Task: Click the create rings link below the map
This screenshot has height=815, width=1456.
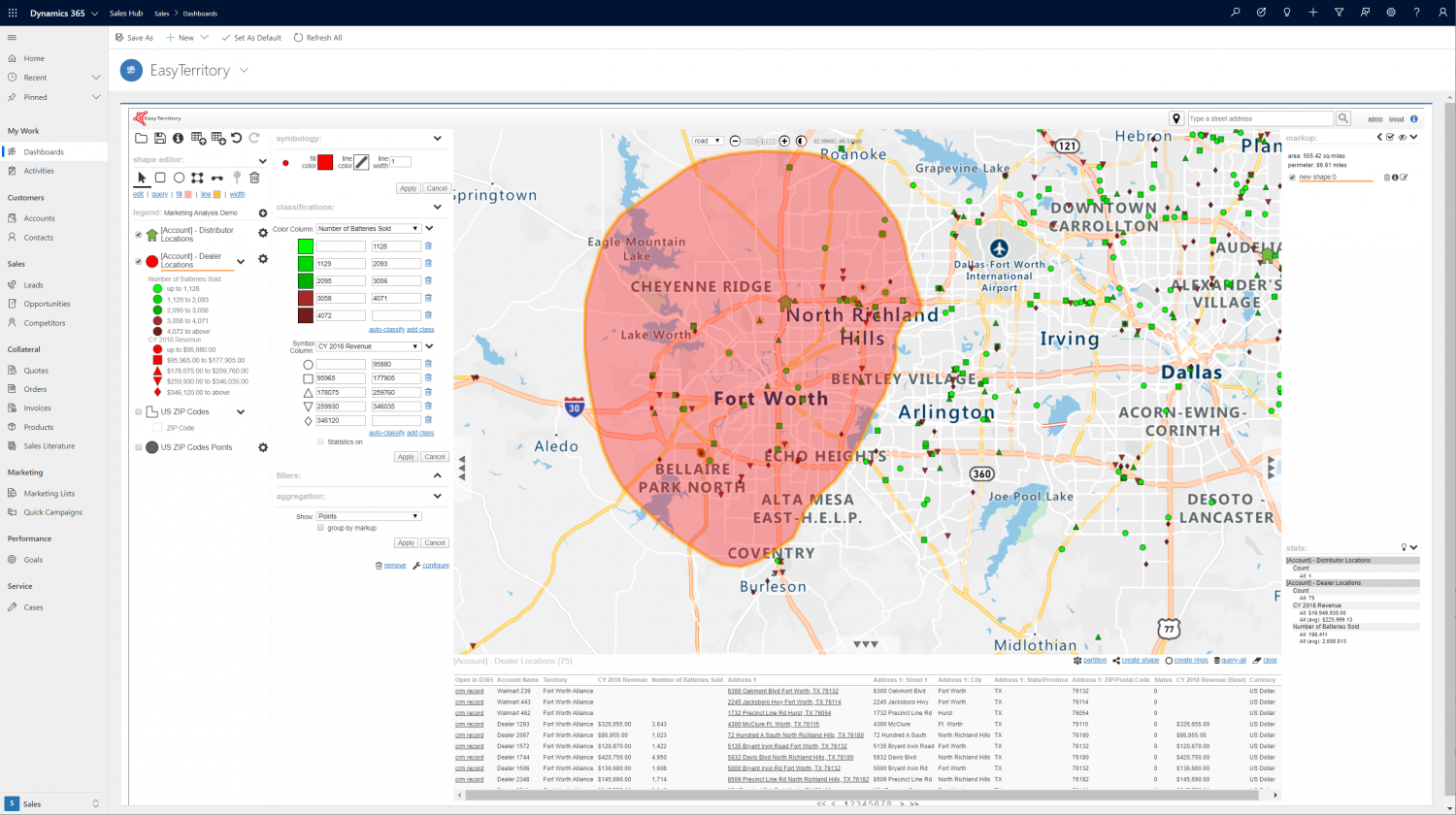Action: point(1190,660)
